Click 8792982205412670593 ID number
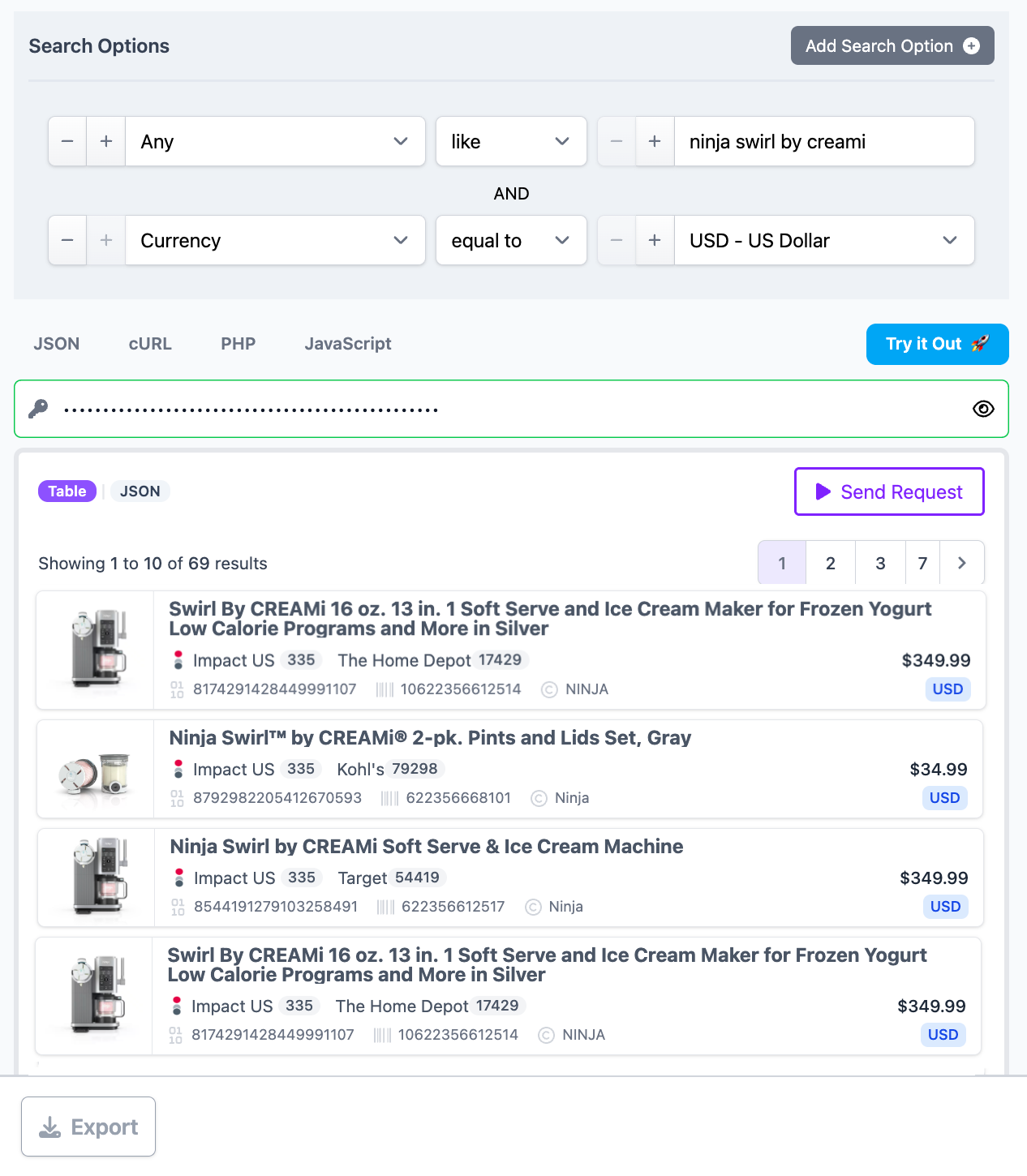1027x1176 pixels. 277,798
